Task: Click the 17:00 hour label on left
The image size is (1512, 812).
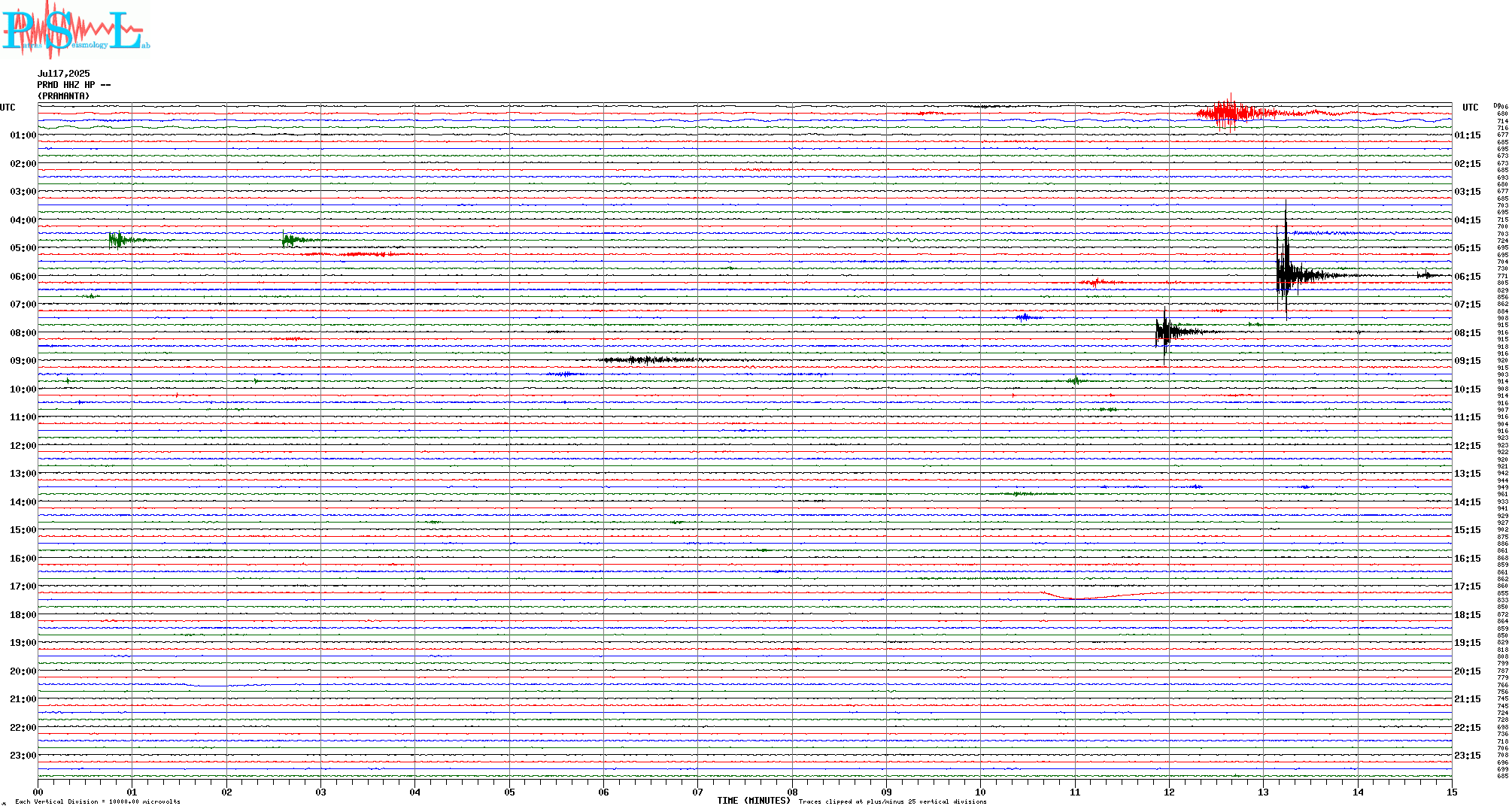Action: [x=23, y=586]
